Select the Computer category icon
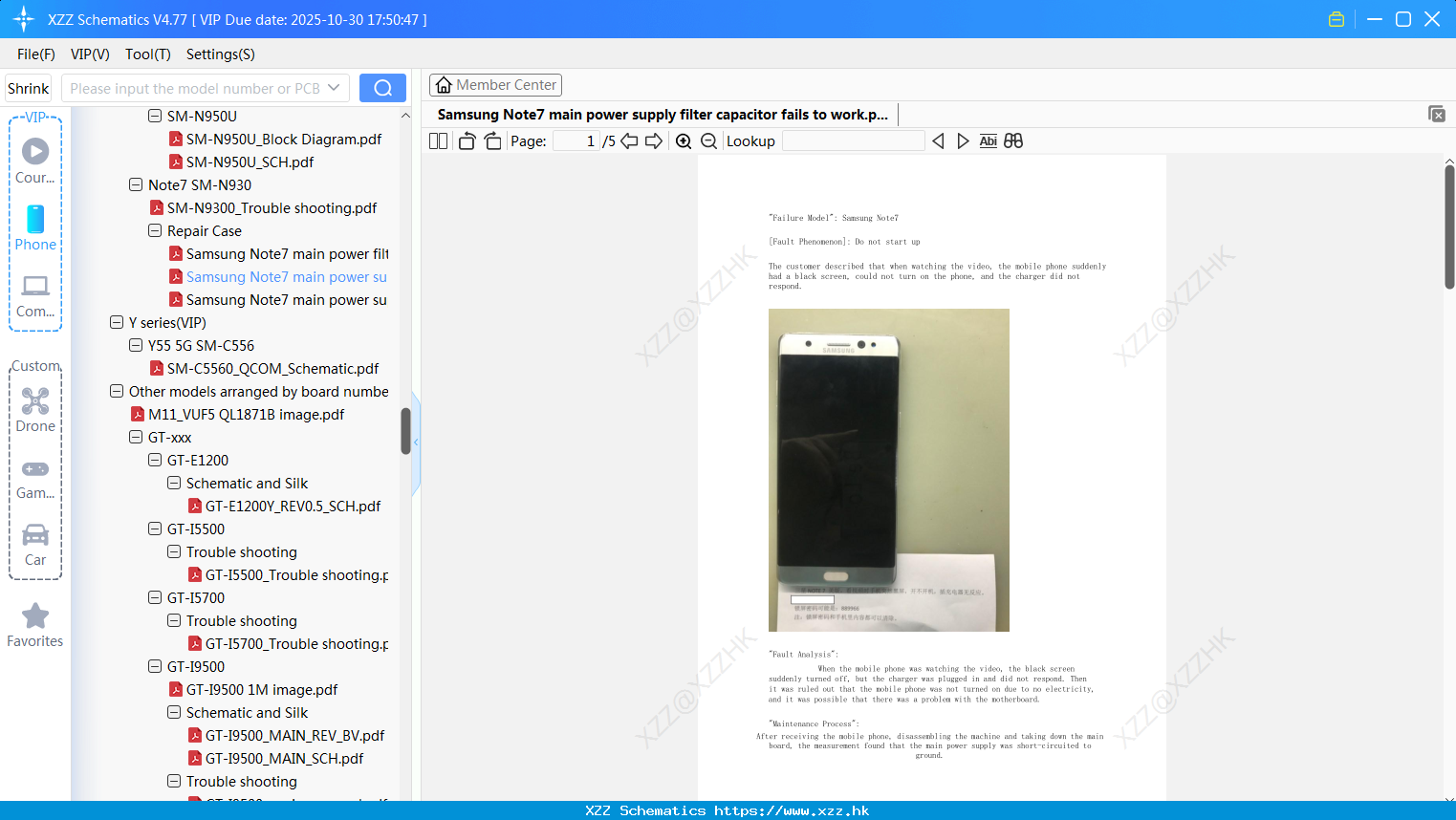This screenshot has height=820, width=1456. click(x=35, y=295)
